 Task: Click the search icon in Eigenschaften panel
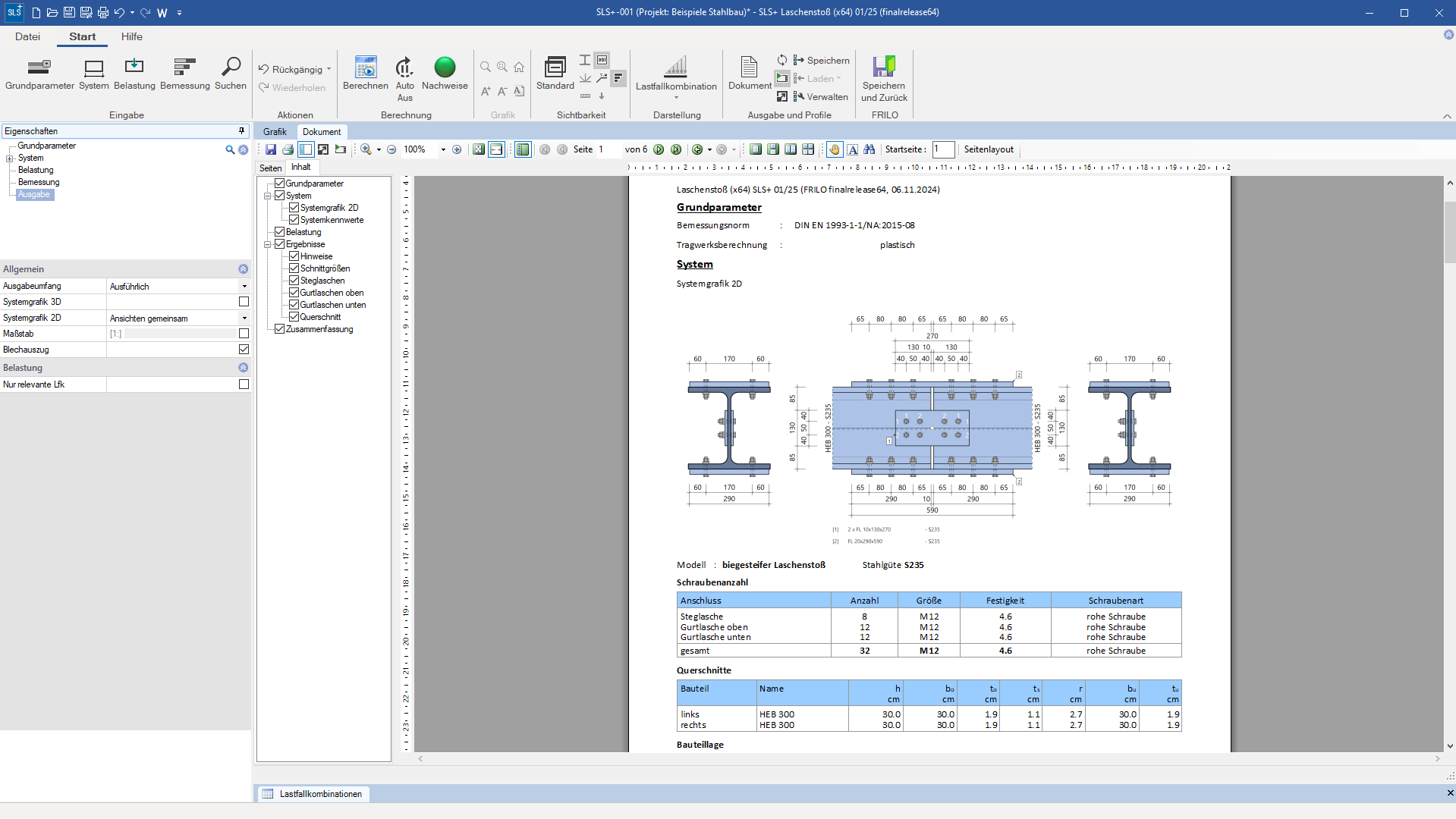click(x=230, y=150)
